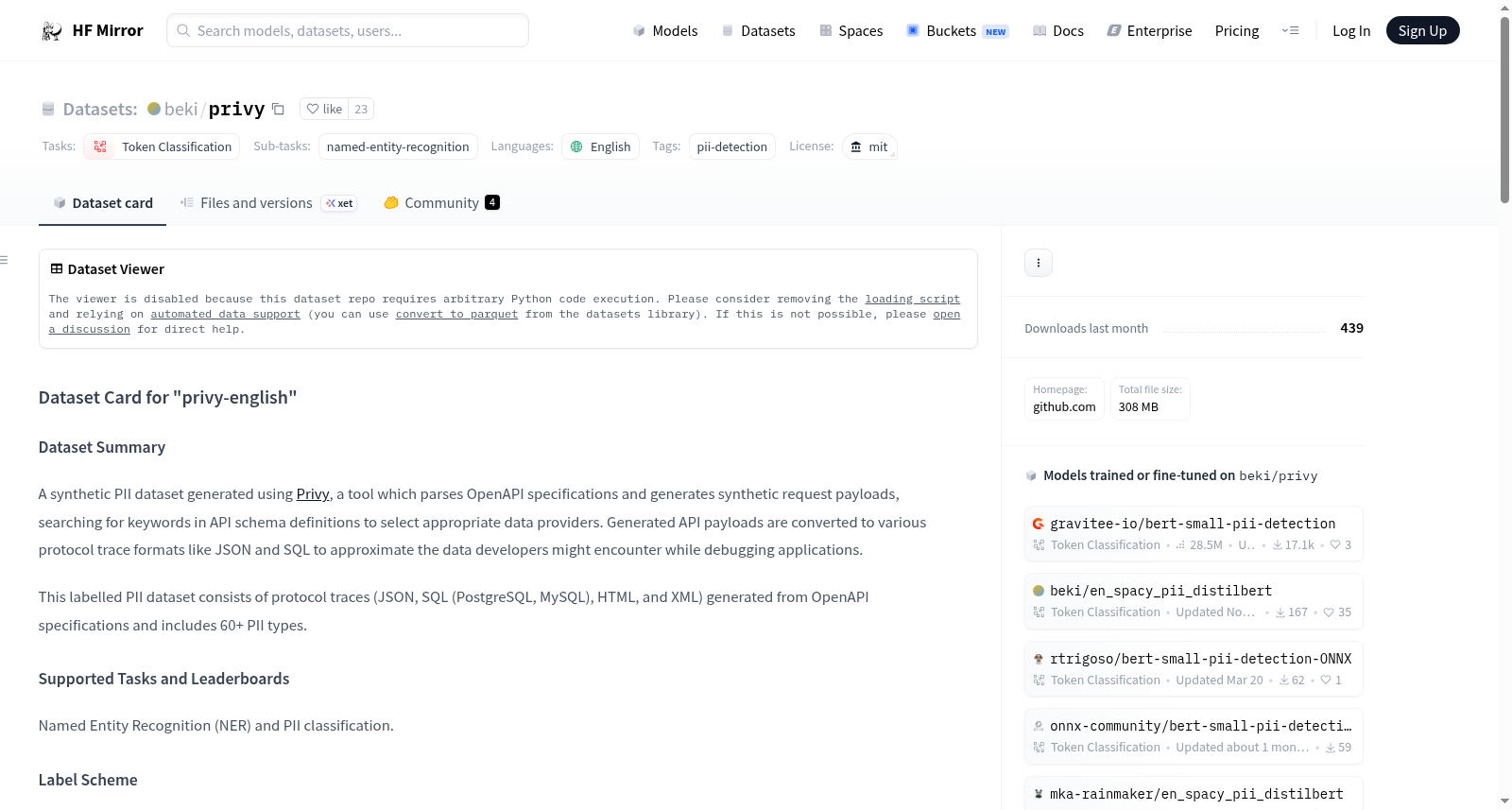
Task: Toggle the table of contents sidebar icon
Action: pyautogui.click(x=4, y=260)
